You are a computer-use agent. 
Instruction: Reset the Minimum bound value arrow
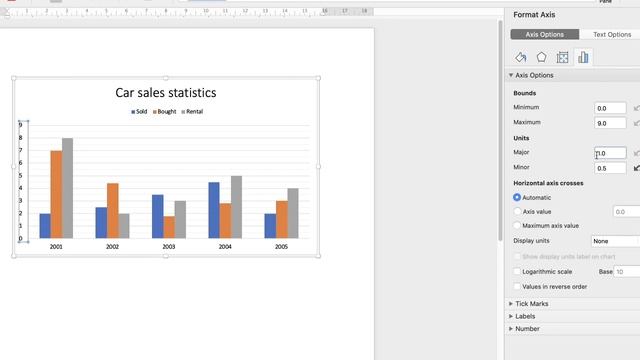(x=636, y=108)
